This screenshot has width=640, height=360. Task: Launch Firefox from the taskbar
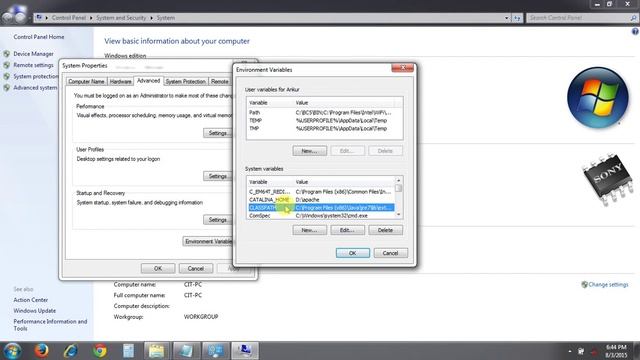click(41, 351)
